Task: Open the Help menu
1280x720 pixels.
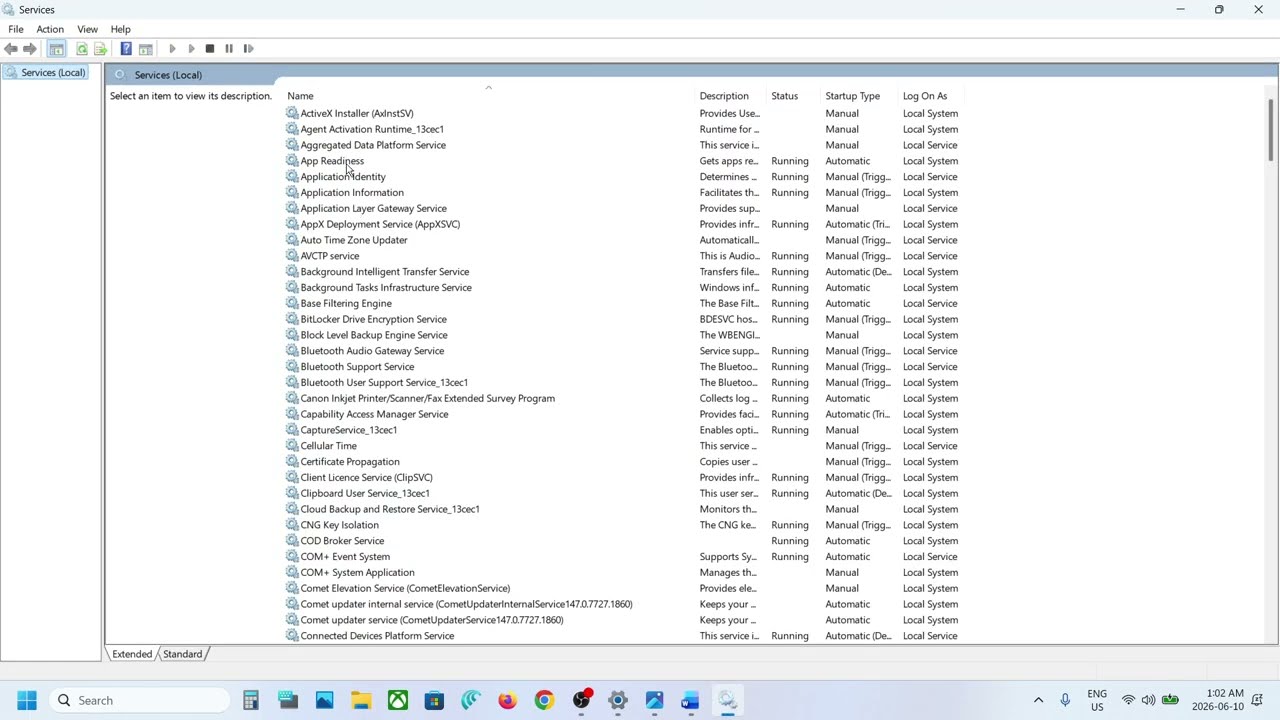Action: pos(120,29)
